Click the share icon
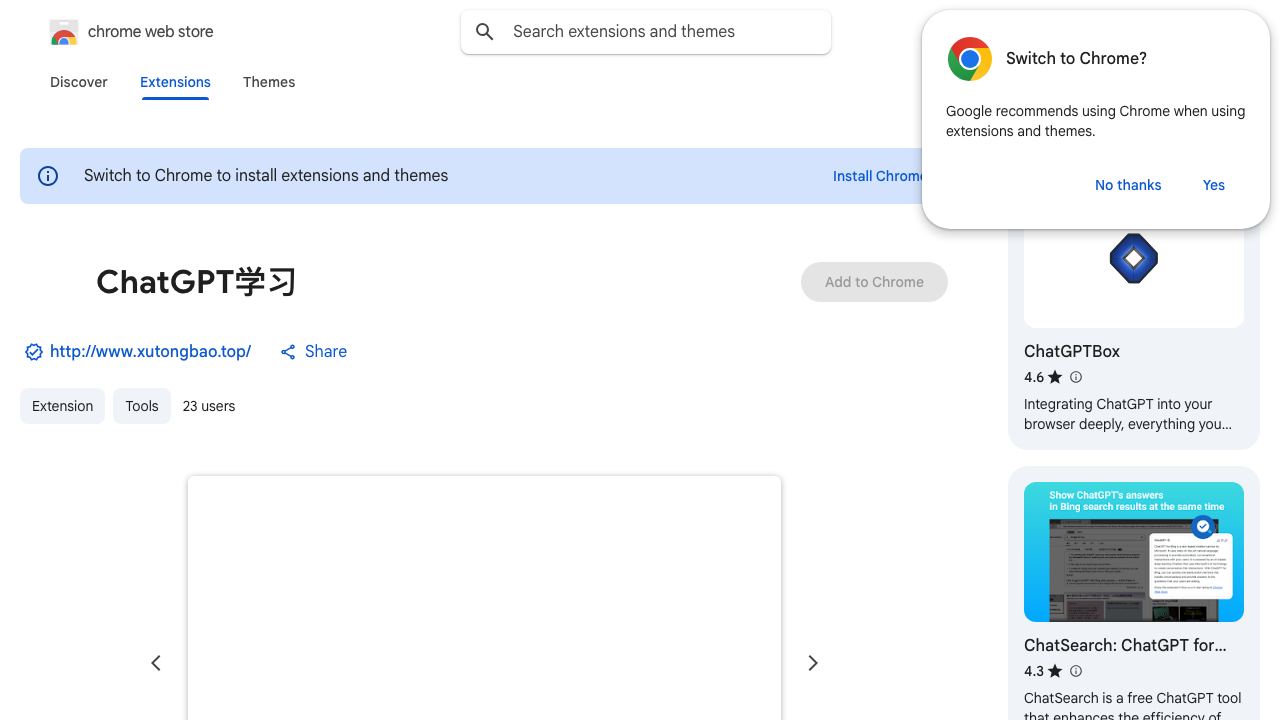 click(x=288, y=352)
